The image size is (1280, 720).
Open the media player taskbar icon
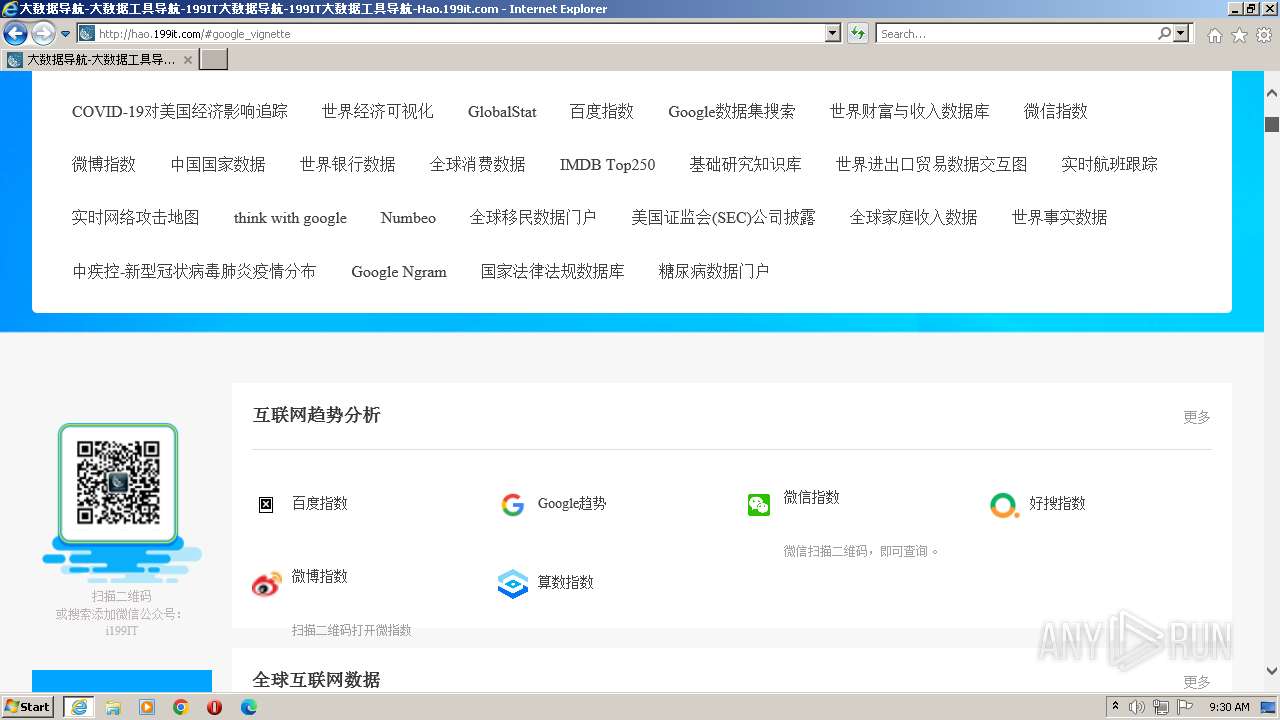(147, 707)
